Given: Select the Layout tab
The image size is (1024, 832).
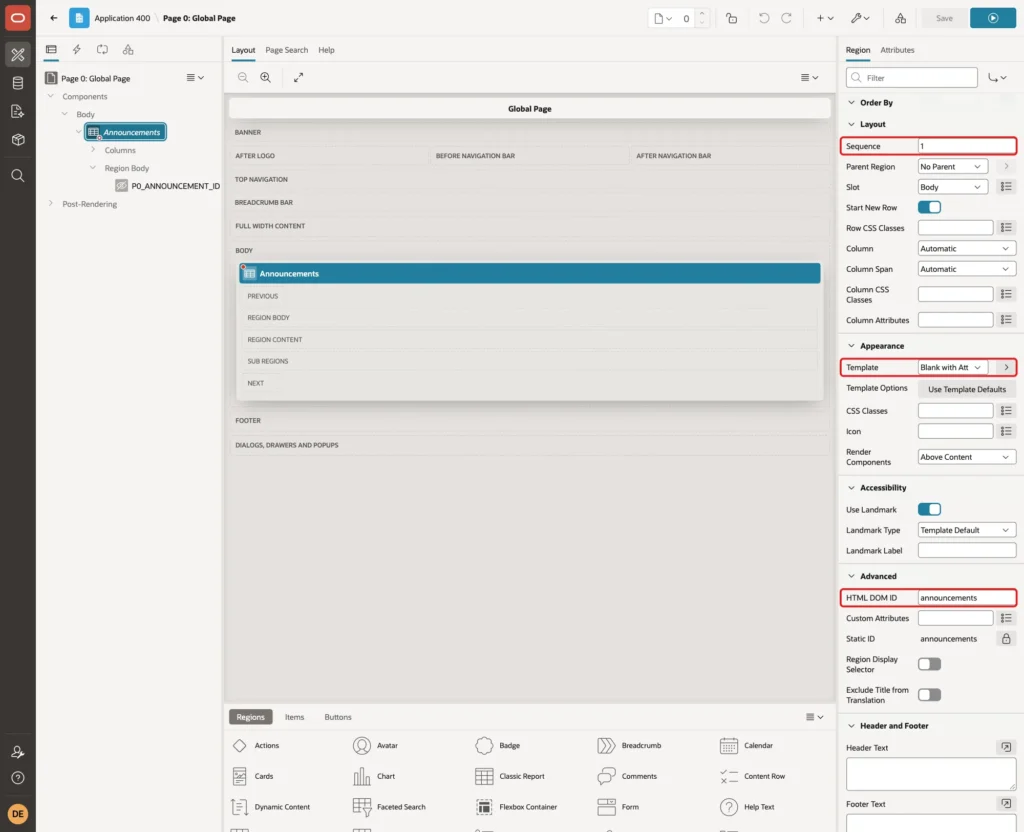Looking at the screenshot, I should pyautogui.click(x=243, y=50).
